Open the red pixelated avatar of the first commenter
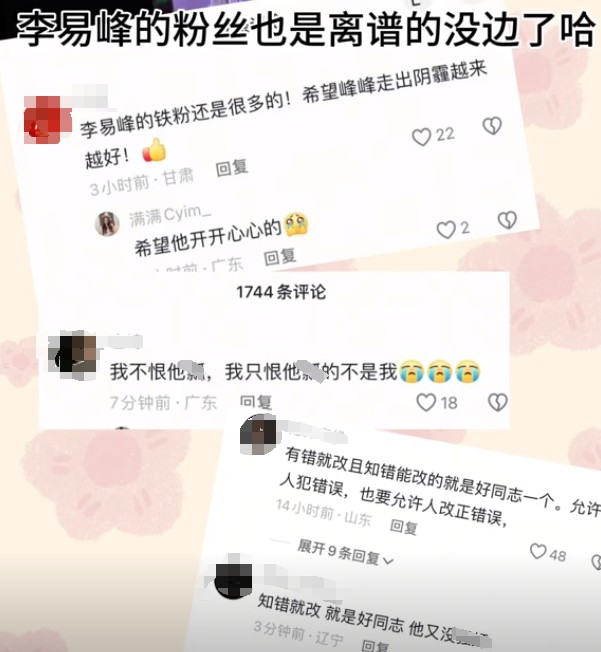This screenshot has width=601, height=652. click(47, 120)
